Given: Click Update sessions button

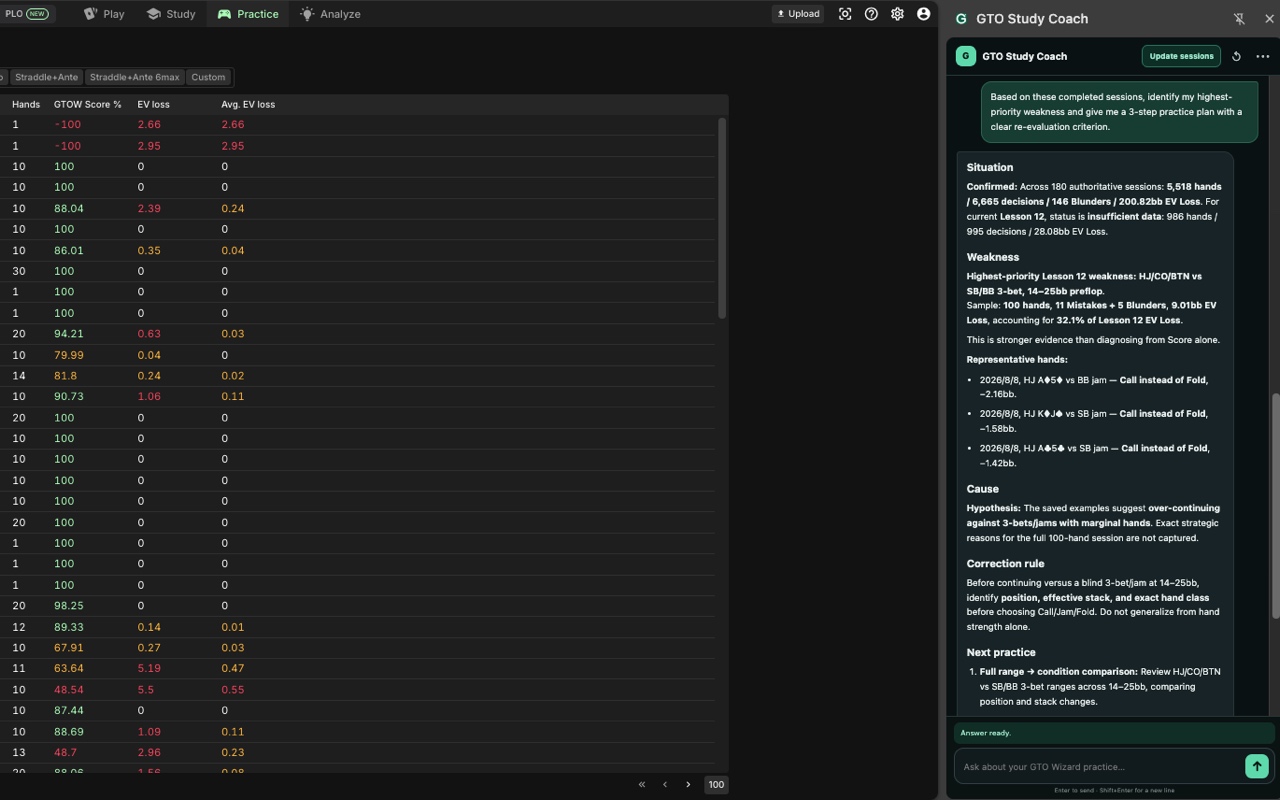Looking at the screenshot, I should (1181, 56).
